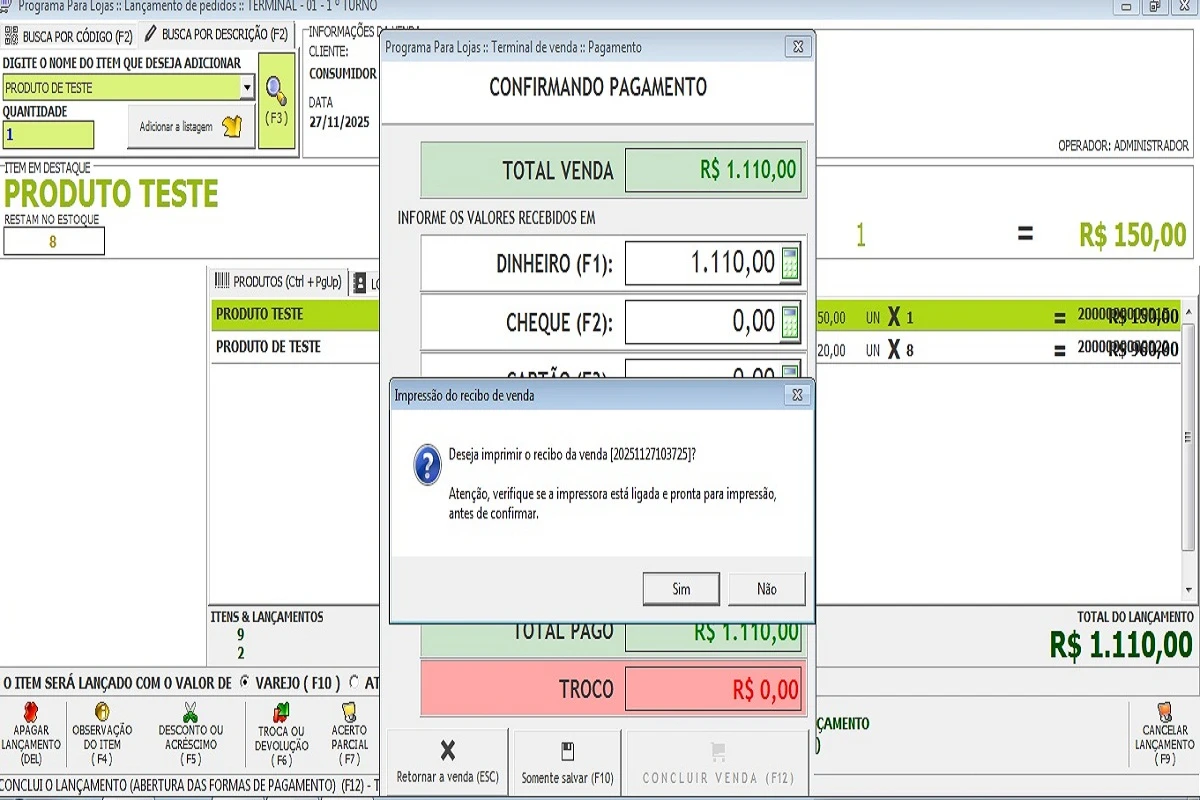Close the Impressão do recibo dialog
The height and width of the screenshot is (800, 1200).
[x=797, y=395]
